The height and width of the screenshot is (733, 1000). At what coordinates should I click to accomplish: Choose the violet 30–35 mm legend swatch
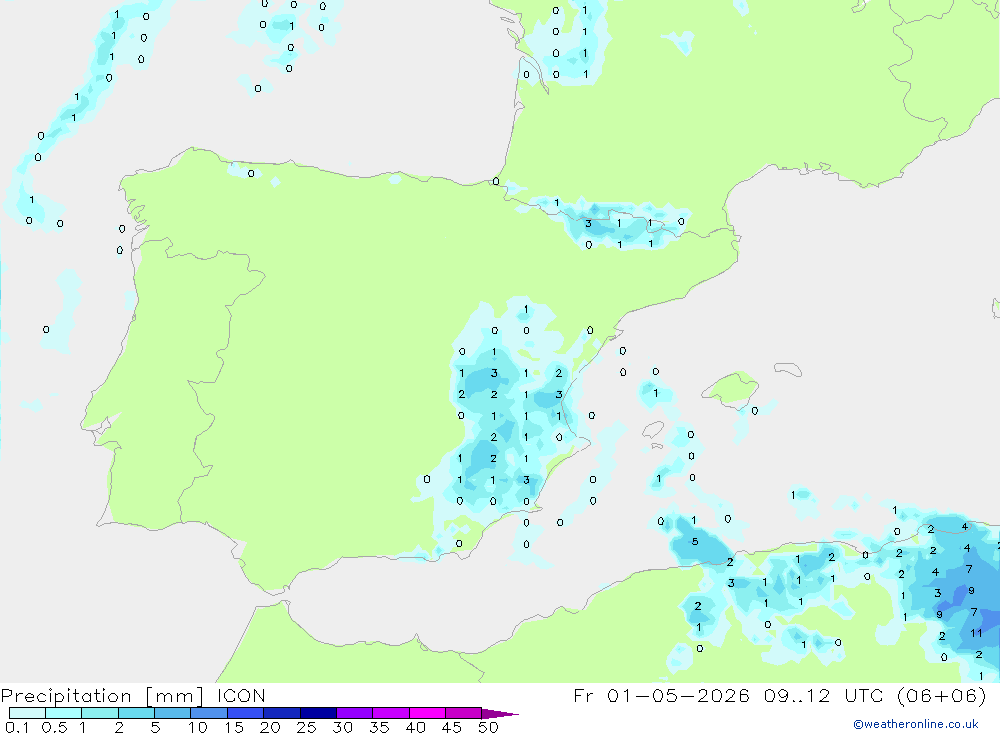pyautogui.click(x=355, y=713)
